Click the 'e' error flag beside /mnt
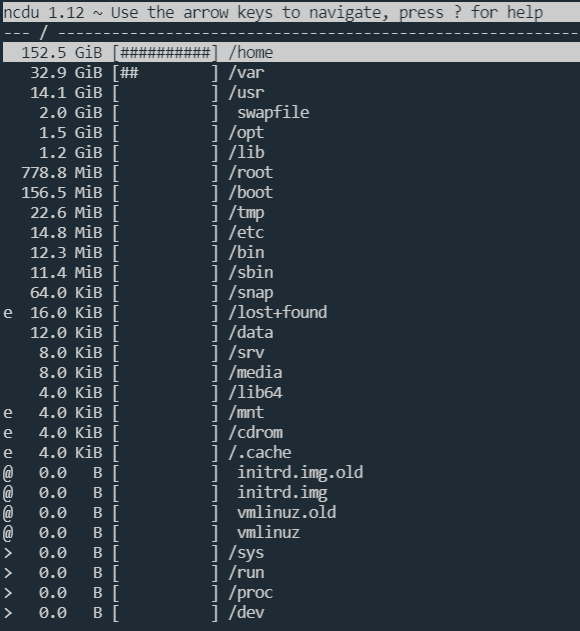 [x=8, y=413]
